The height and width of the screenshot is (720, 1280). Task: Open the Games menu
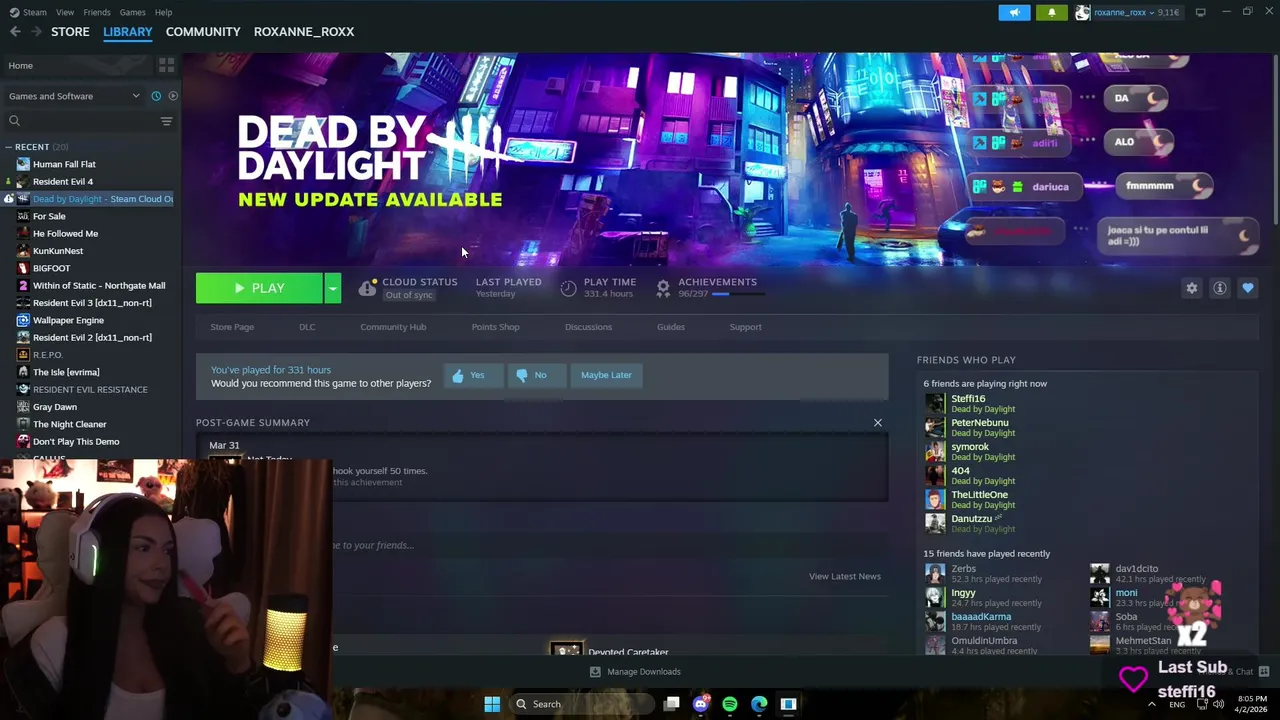click(x=132, y=12)
